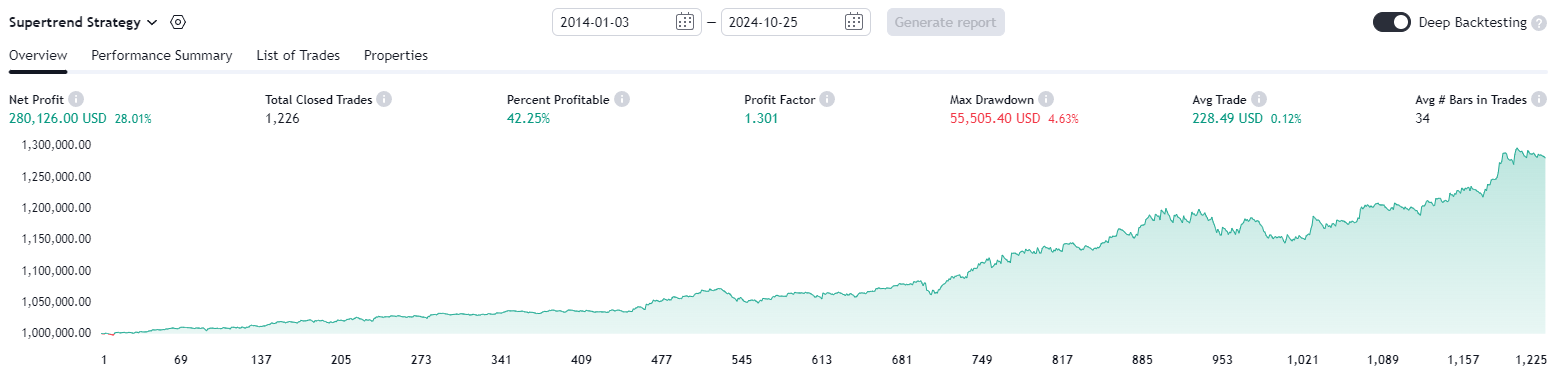The width and height of the screenshot is (1557, 375).
Task: Click Percent Profitable info icon
Action: [622, 100]
